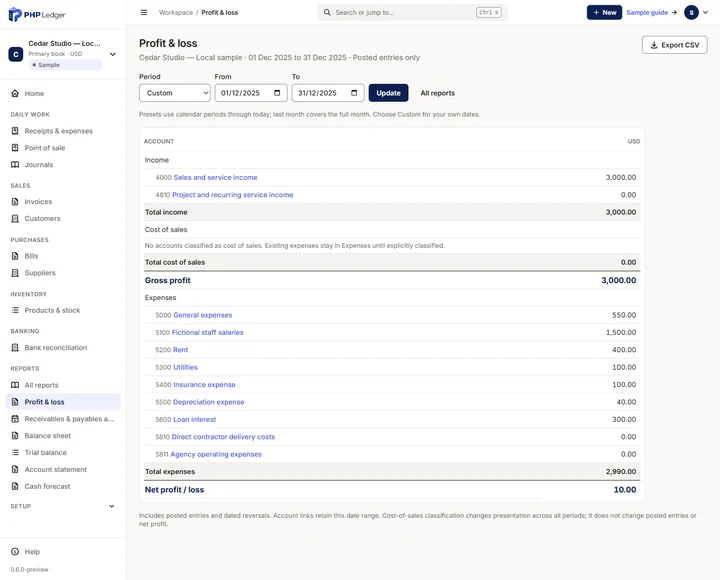This screenshot has height=580, width=720.
Task: Click the Help circle icon
Action: (x=15, y=552)
